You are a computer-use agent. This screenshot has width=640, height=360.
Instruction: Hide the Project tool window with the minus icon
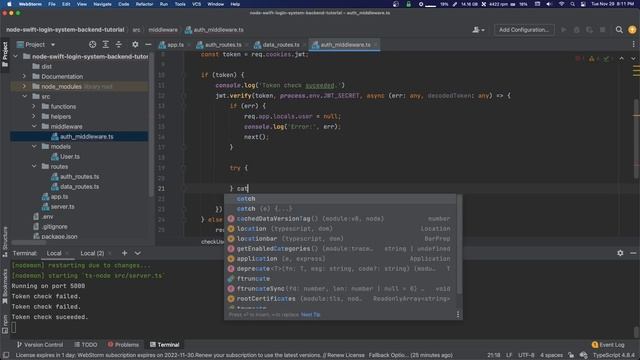pos(148,44)
